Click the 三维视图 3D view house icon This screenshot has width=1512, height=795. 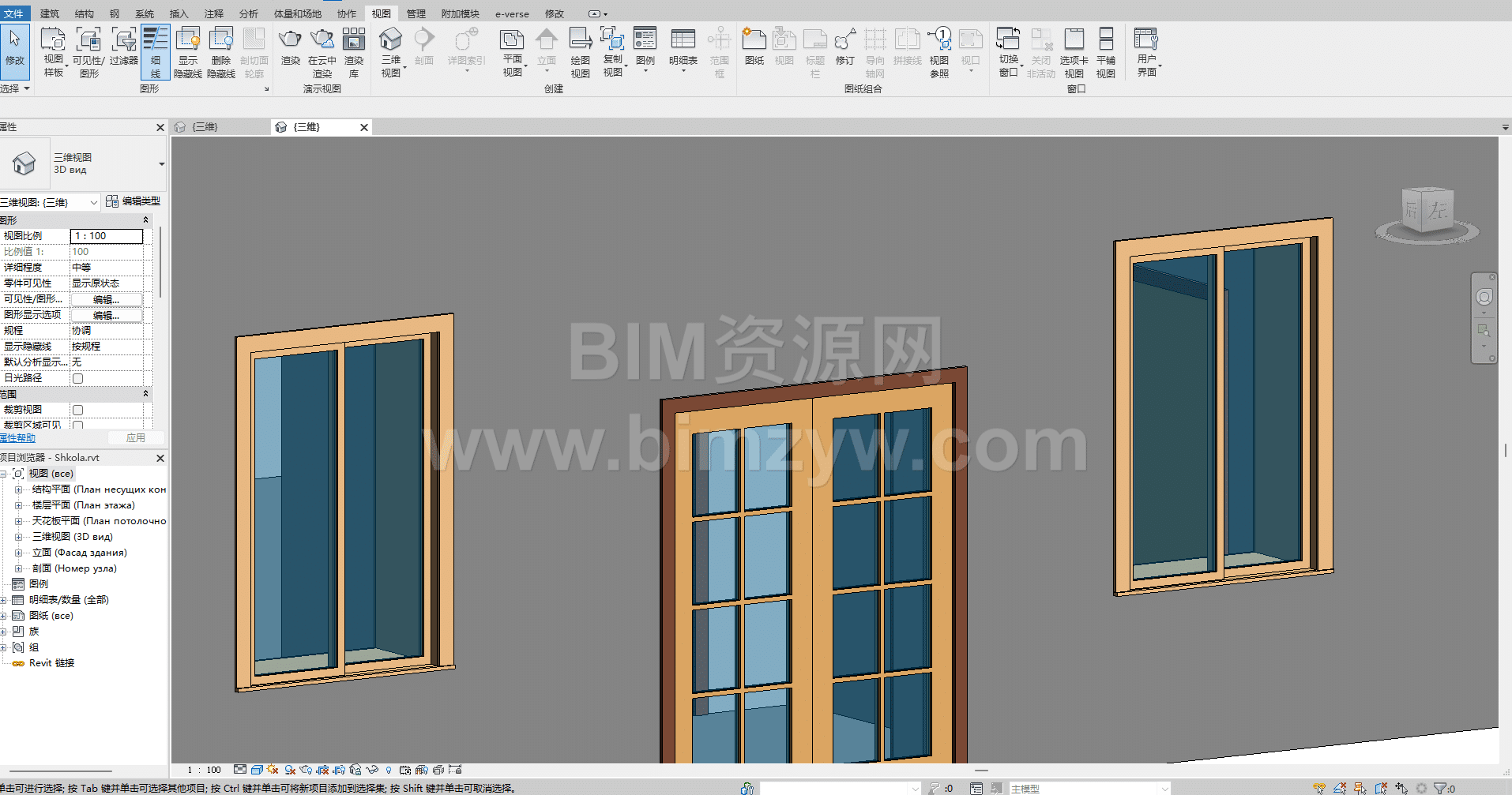[x=391, y=39]
